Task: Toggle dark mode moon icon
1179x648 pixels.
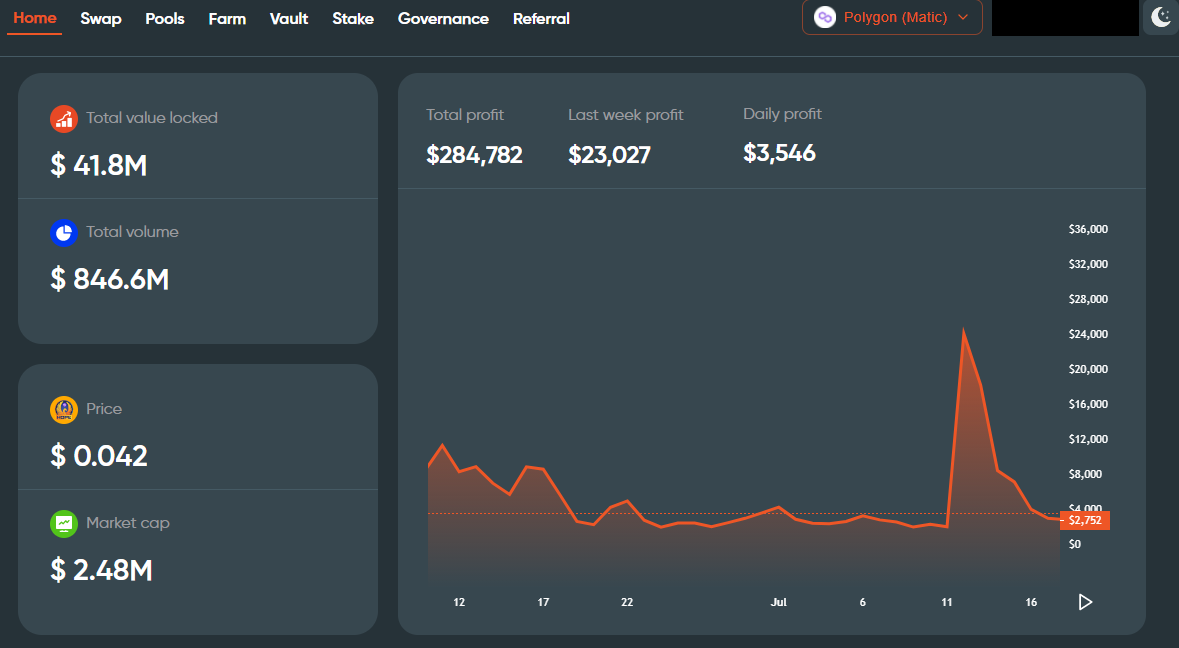Action: pos(1161,17)
